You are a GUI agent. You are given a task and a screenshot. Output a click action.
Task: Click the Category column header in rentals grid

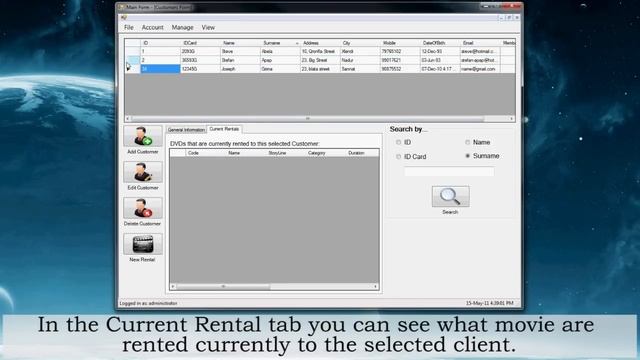pyautogui.click(x=326, y=153)
